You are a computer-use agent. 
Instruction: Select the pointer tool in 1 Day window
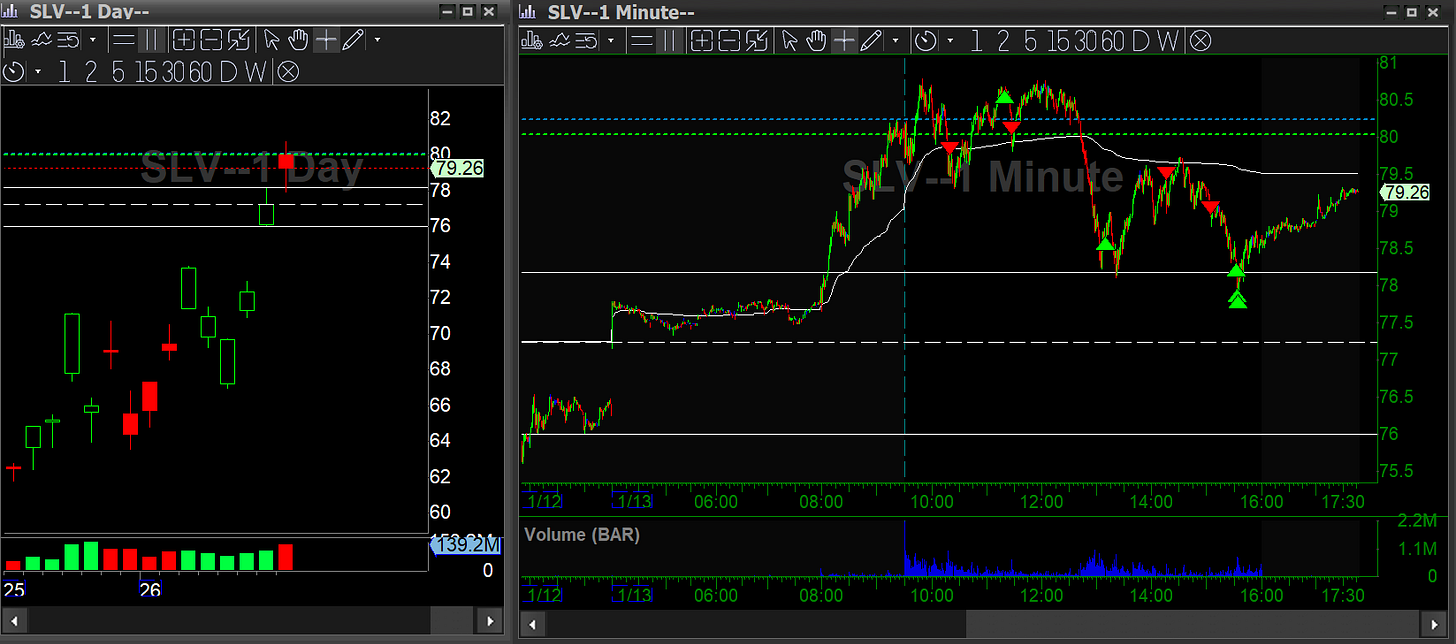[x=271, y=40]
